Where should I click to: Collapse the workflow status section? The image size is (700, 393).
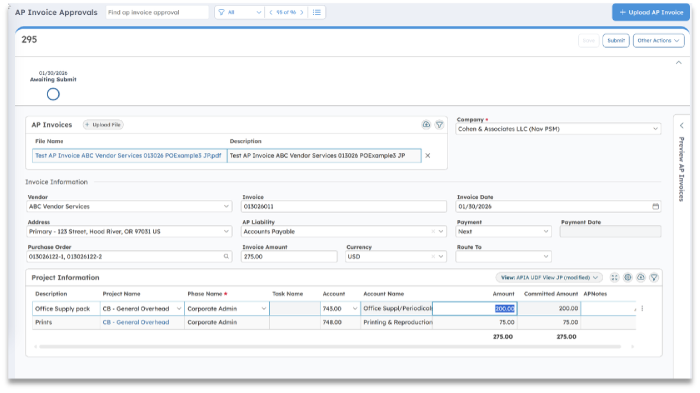(679, 63)
